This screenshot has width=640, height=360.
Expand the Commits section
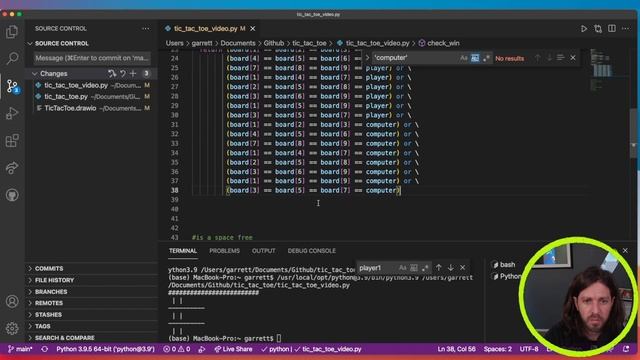49,269
